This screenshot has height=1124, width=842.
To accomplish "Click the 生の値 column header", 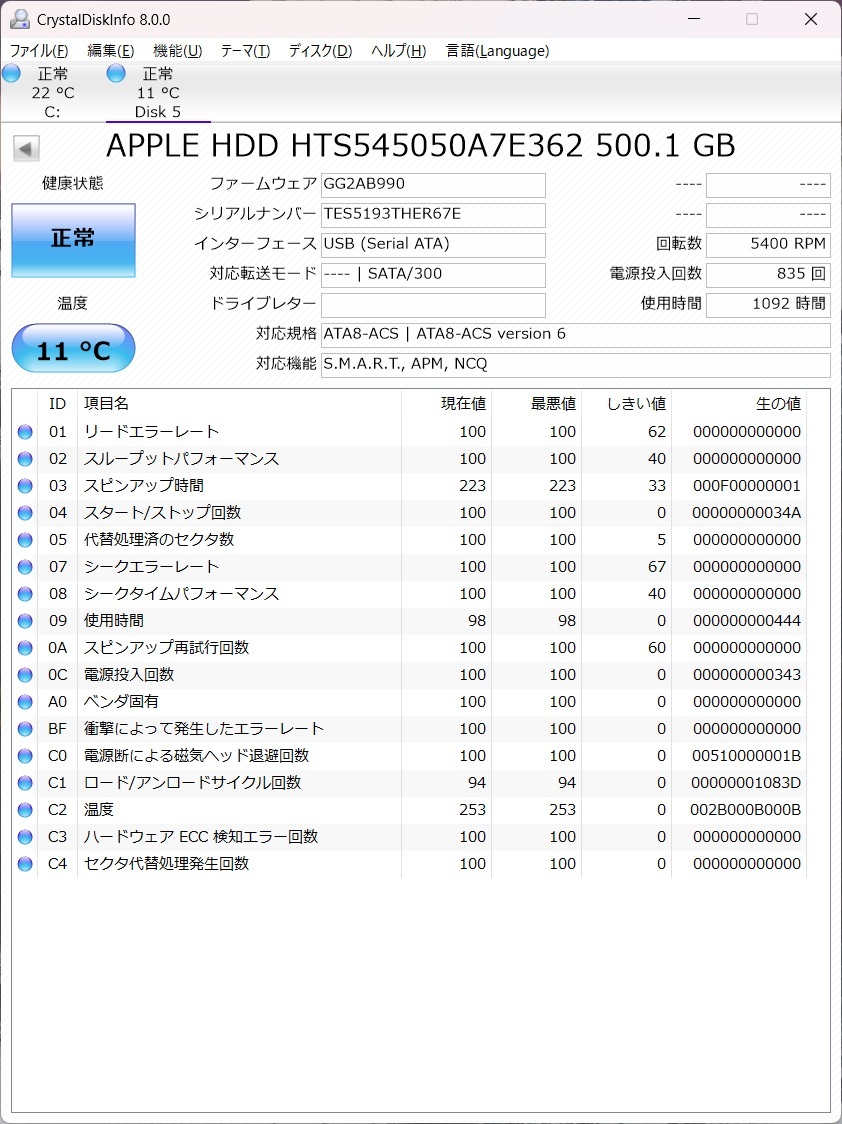I will 739,404.
